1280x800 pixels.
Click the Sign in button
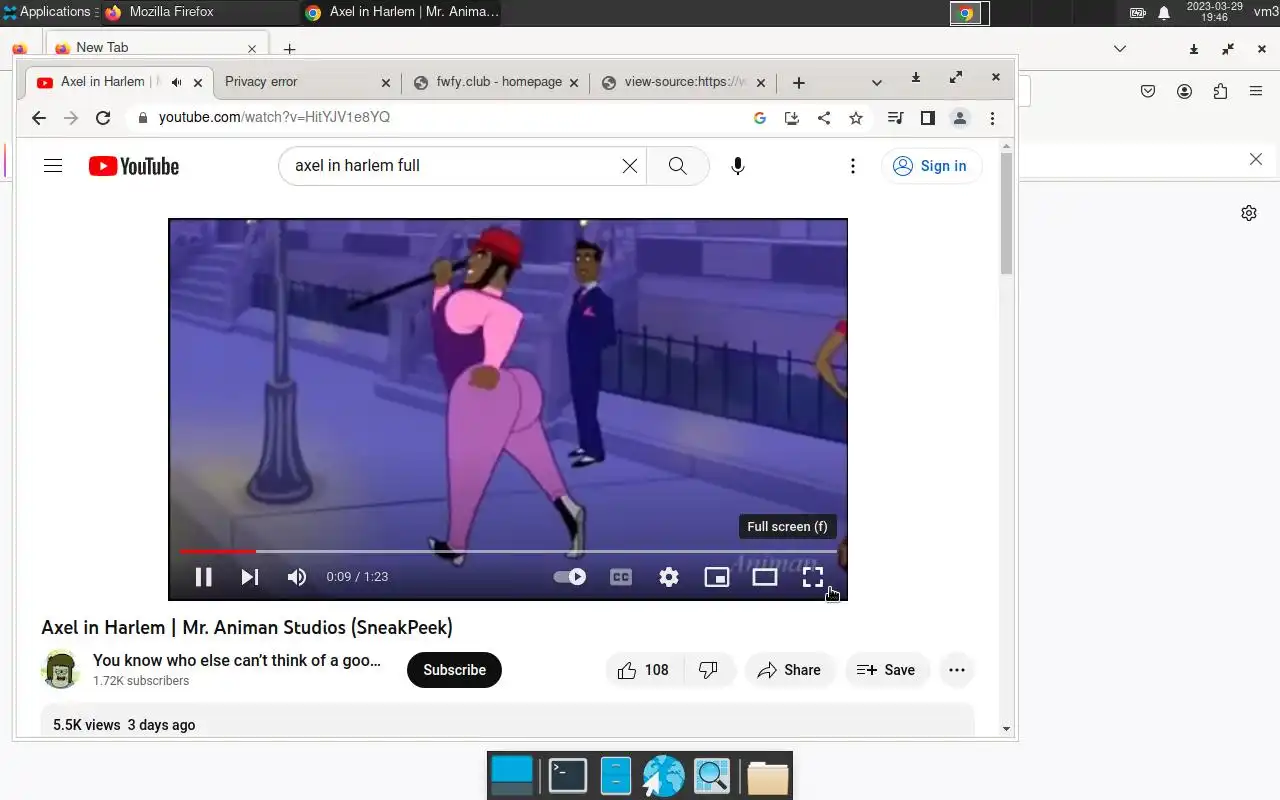pyautogui.click(x=931, y=166)
